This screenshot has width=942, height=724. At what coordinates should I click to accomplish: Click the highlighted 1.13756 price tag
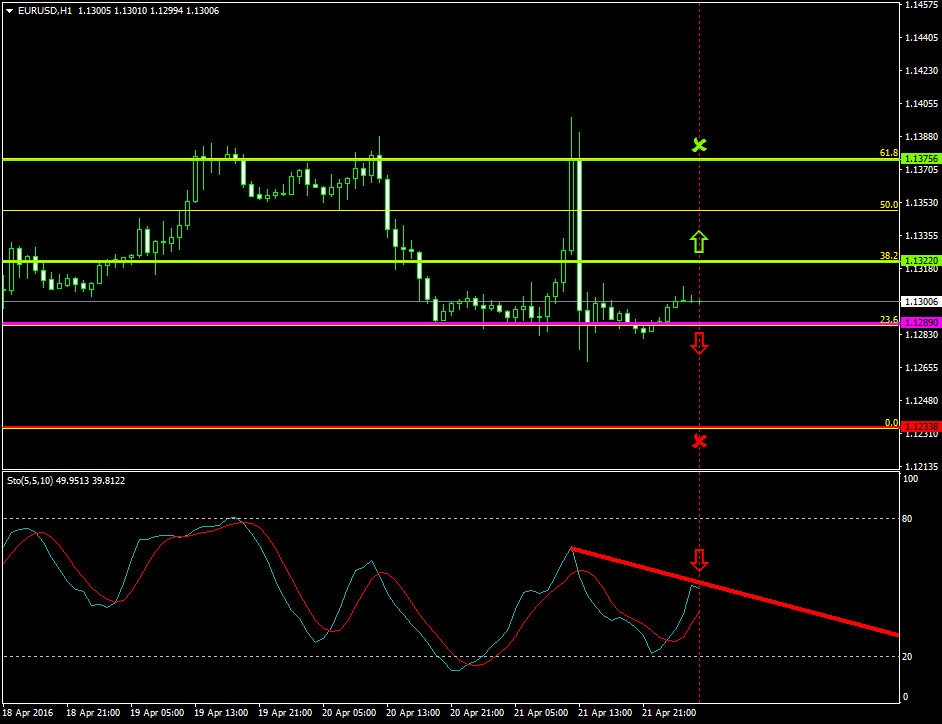click(x=919, y=157)
